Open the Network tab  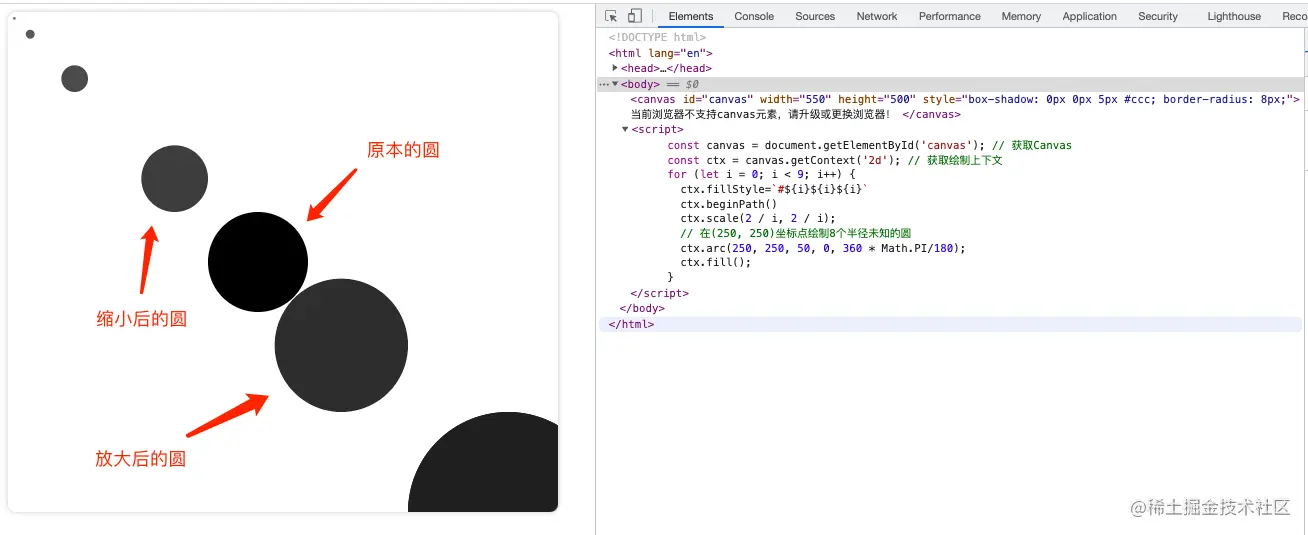pos(877,16)
